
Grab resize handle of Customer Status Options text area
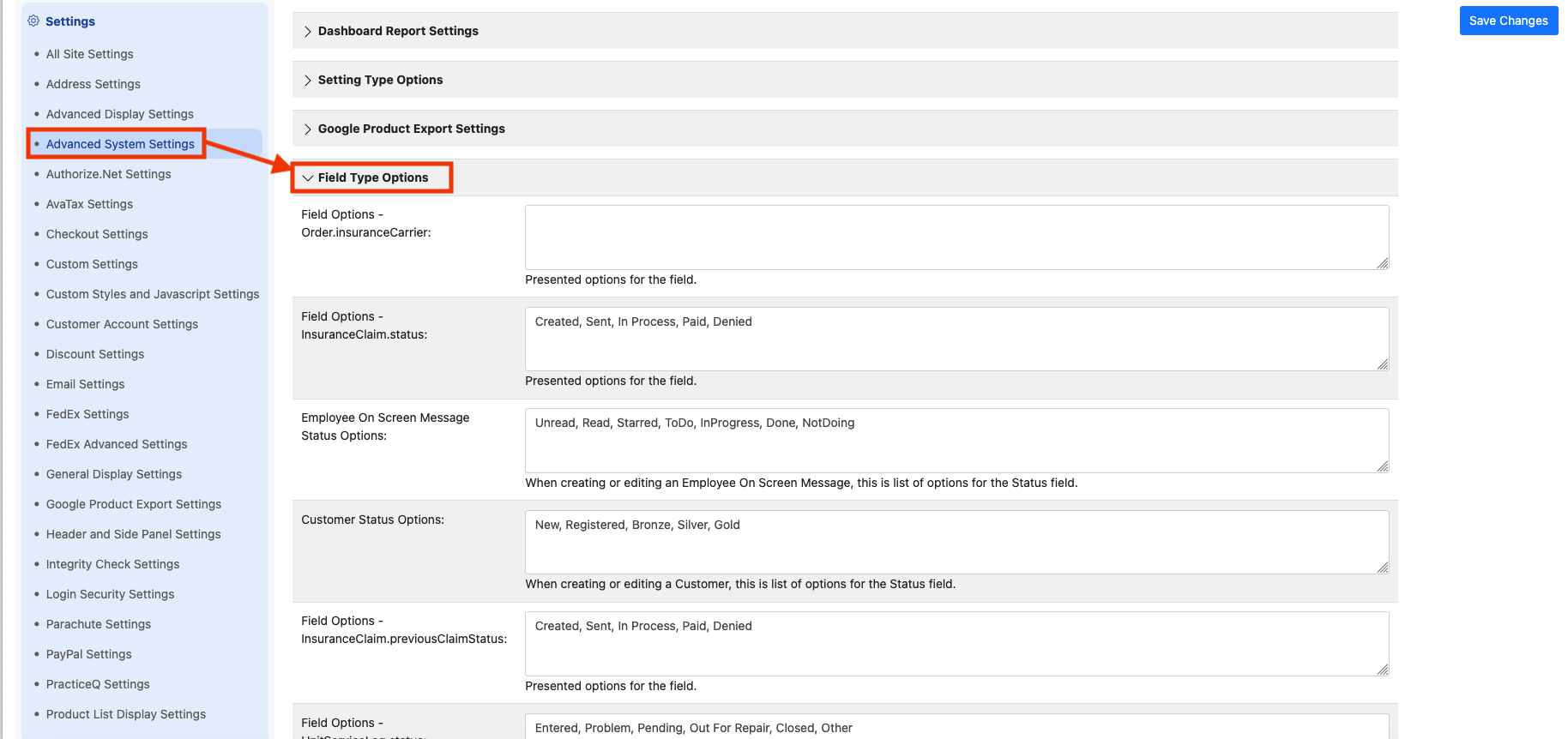[1383, 568]
